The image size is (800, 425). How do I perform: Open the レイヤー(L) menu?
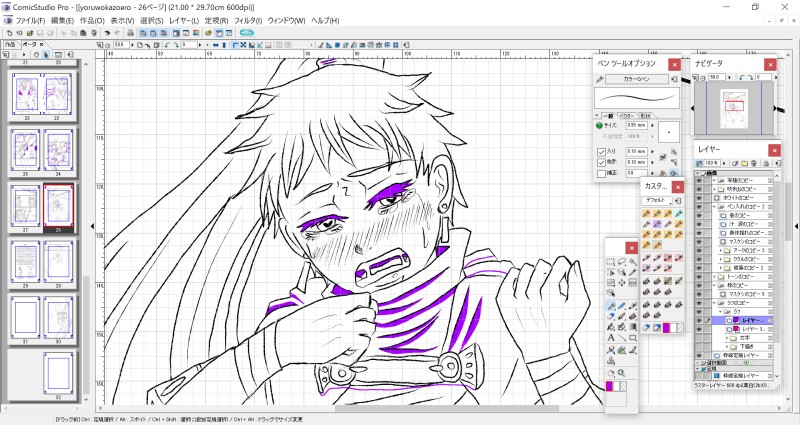184,21
